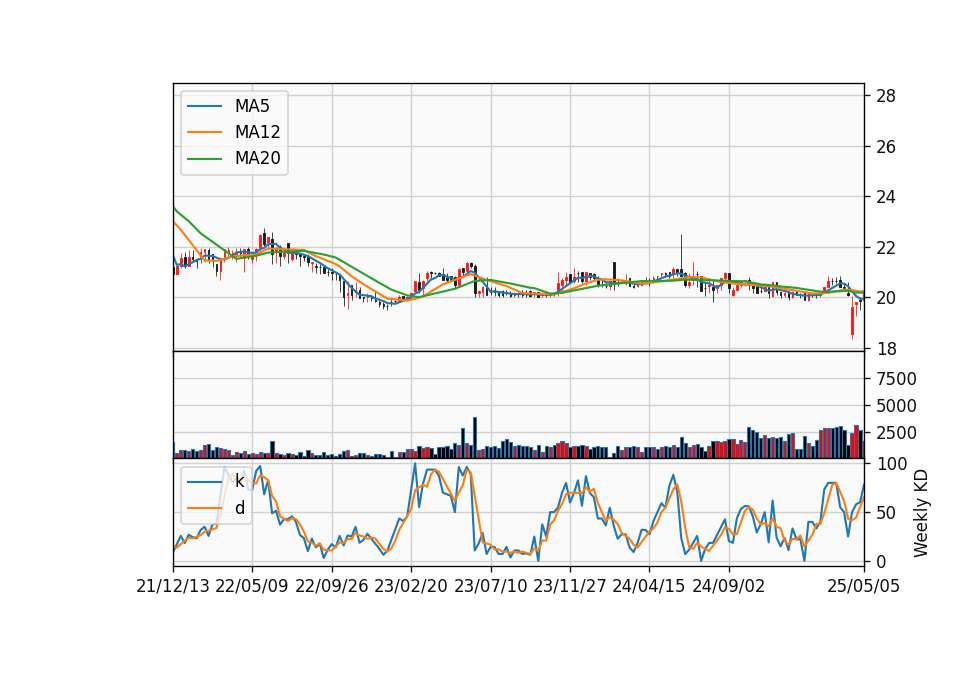This screenshot has width=960, height=690.
Task: Click the volume axis value 7500
Action: (896, 379)
